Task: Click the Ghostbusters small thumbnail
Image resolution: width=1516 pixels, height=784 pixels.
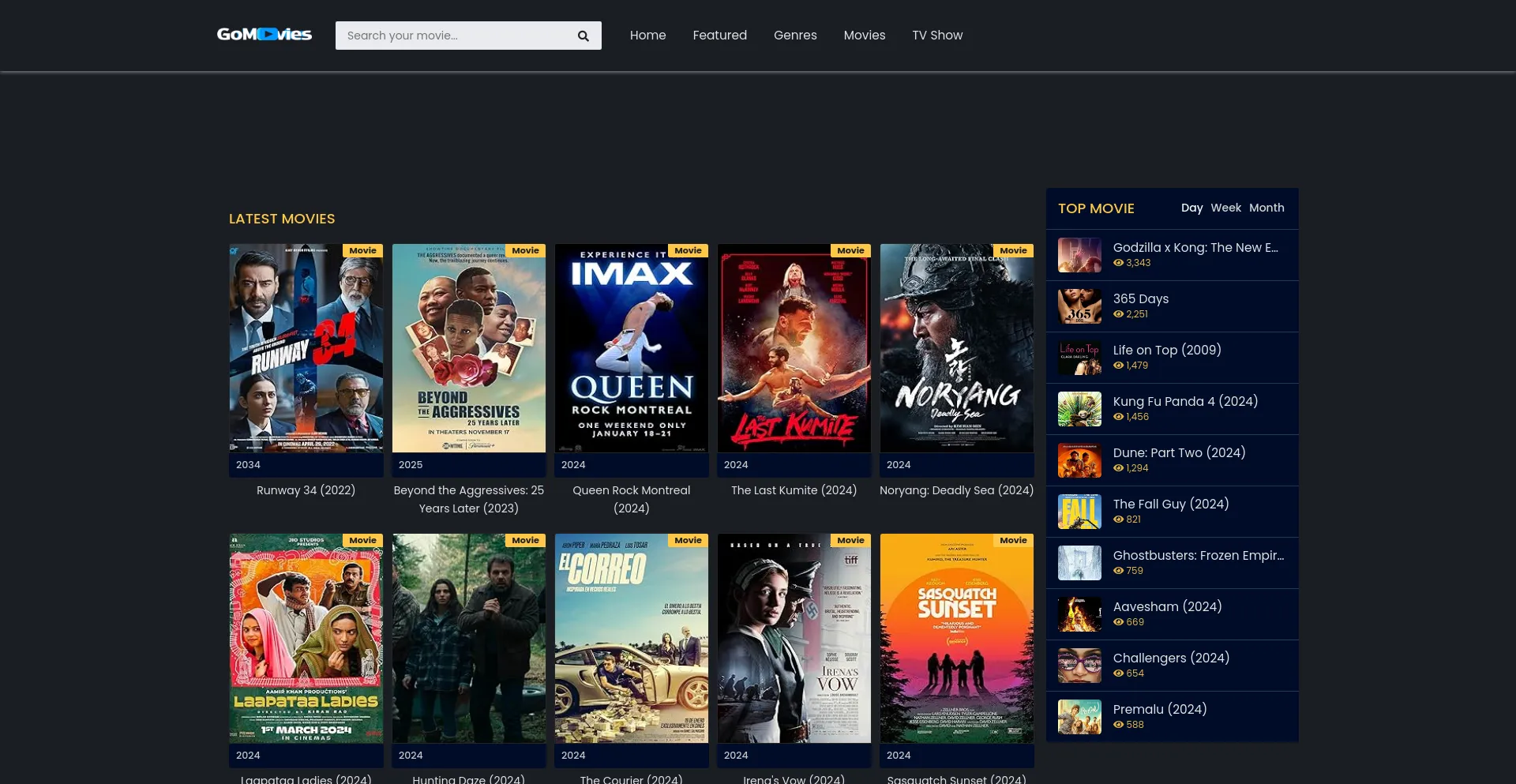Action: (x=1079, y=563)
